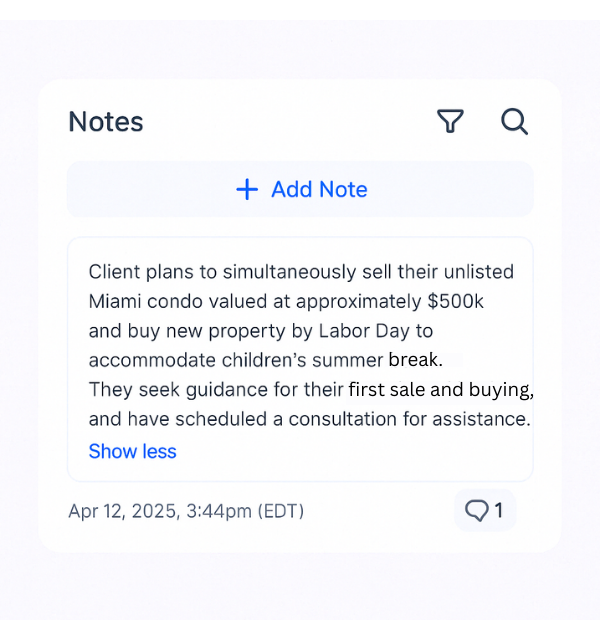
Task: Click the magnifier search icon in Notes
Action: [x=514, y=122]
